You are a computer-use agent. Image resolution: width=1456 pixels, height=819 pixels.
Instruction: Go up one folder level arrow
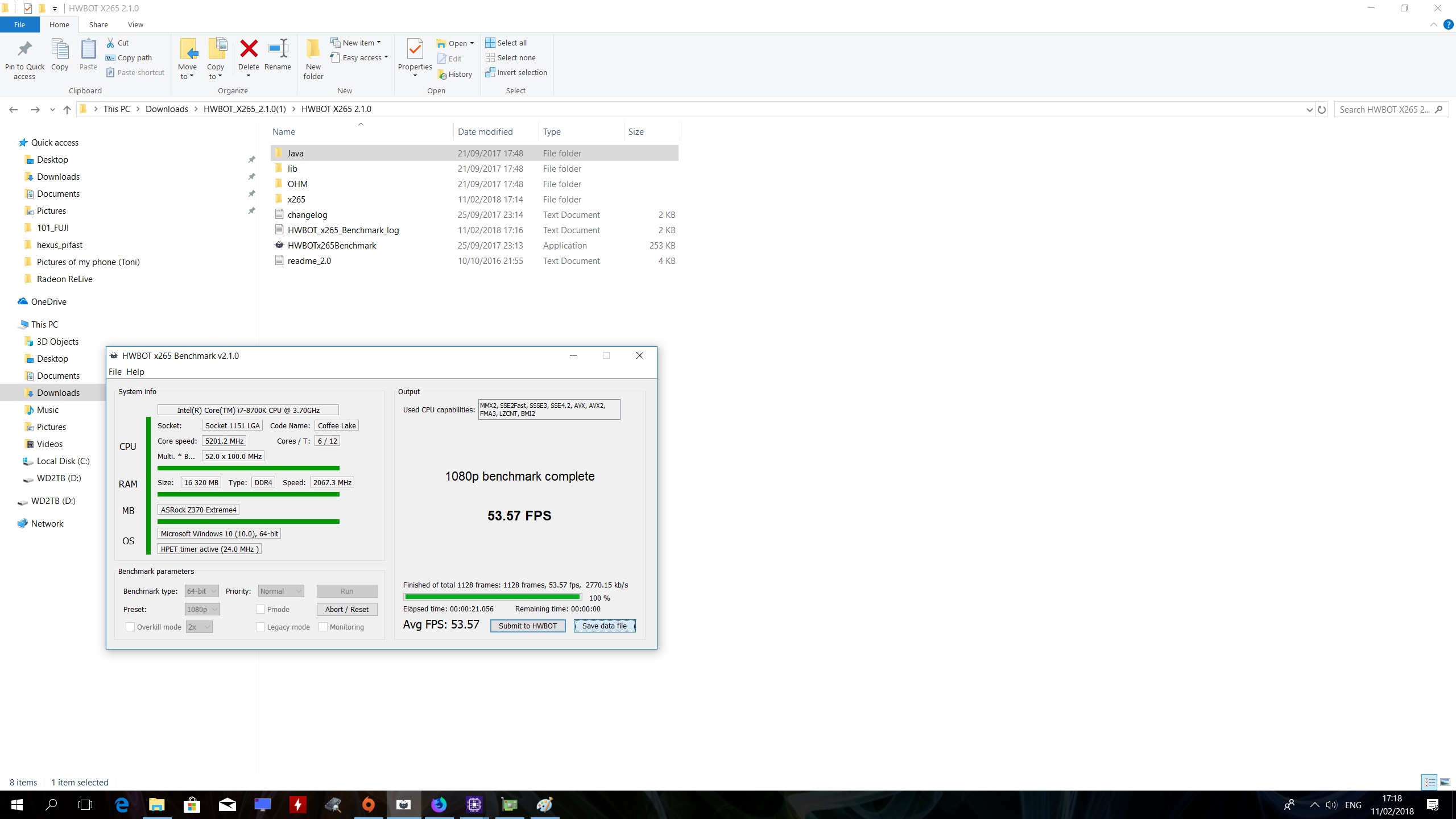tap(67, 109)
